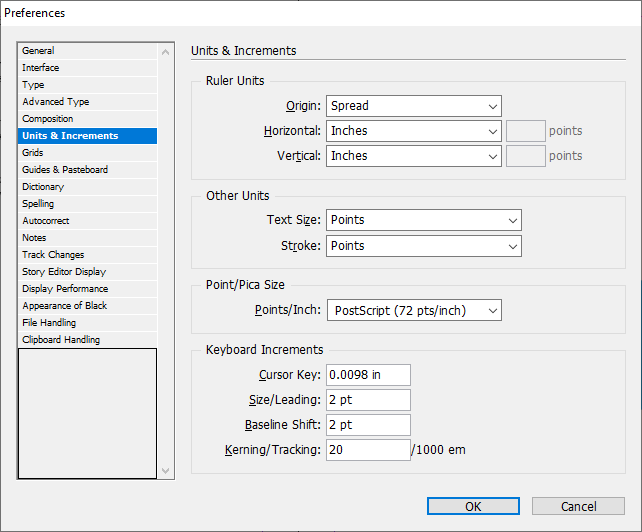Open Guides & Pasteboard preferences
Viewport: 642px width, 532px height.
click(x=87, y=170)
